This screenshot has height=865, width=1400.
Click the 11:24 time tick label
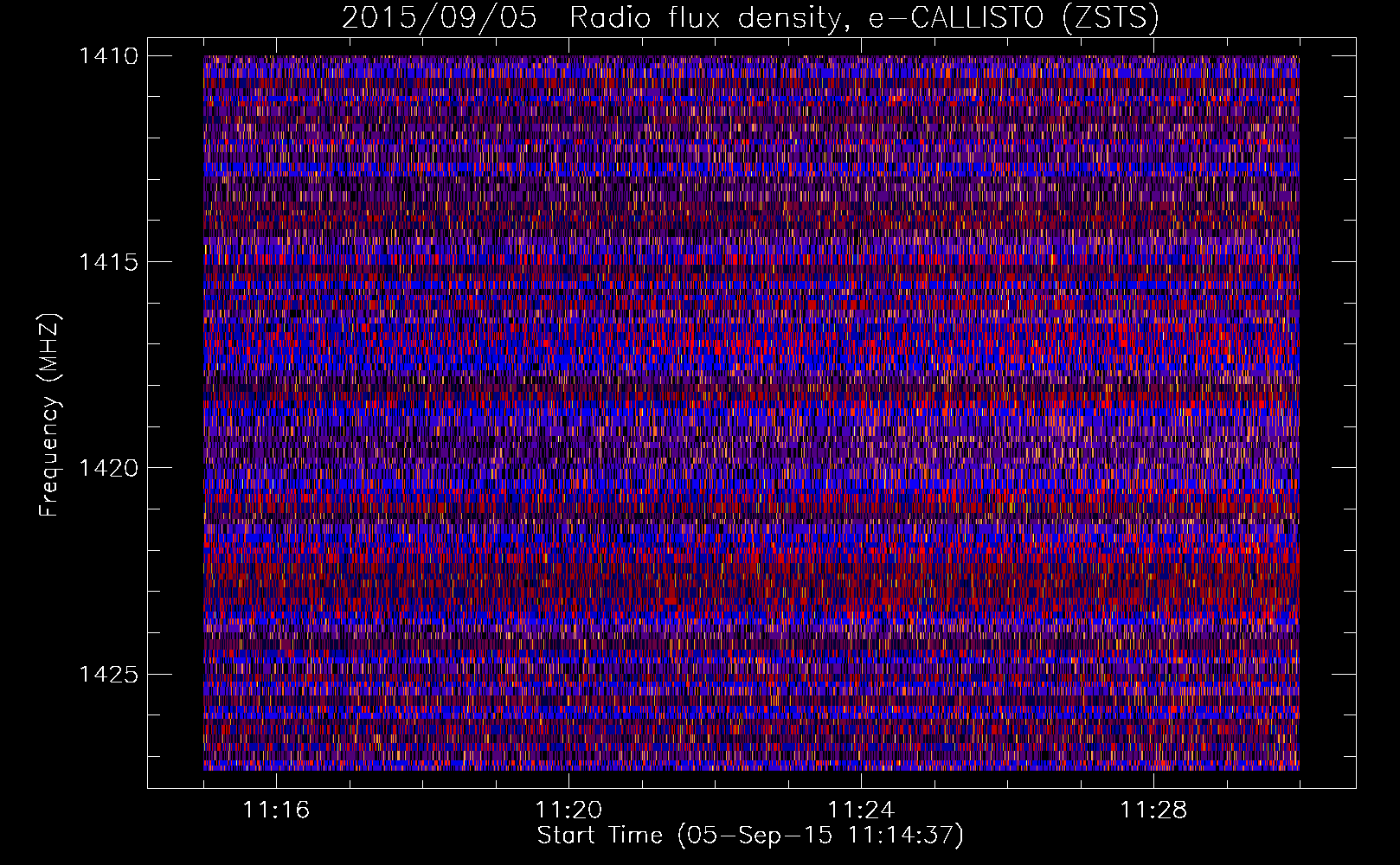[x=861, y=810]
